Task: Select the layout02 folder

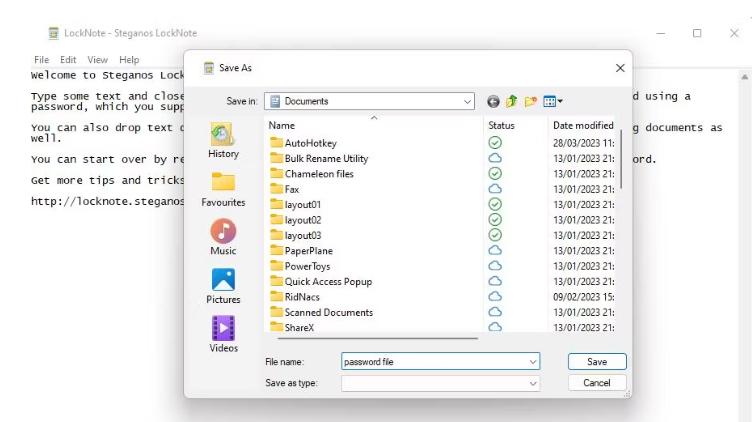Action: coord(295,220)
